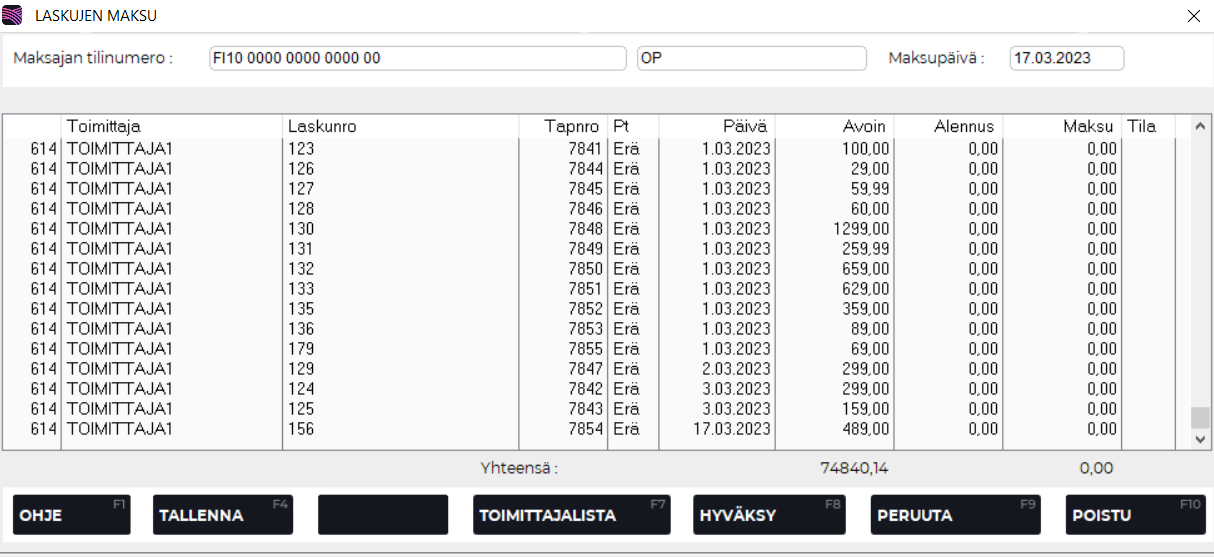Click the Maksajan tilinumero input field
The height and width of the screenshot is (557, 1214).
[417, 58]
